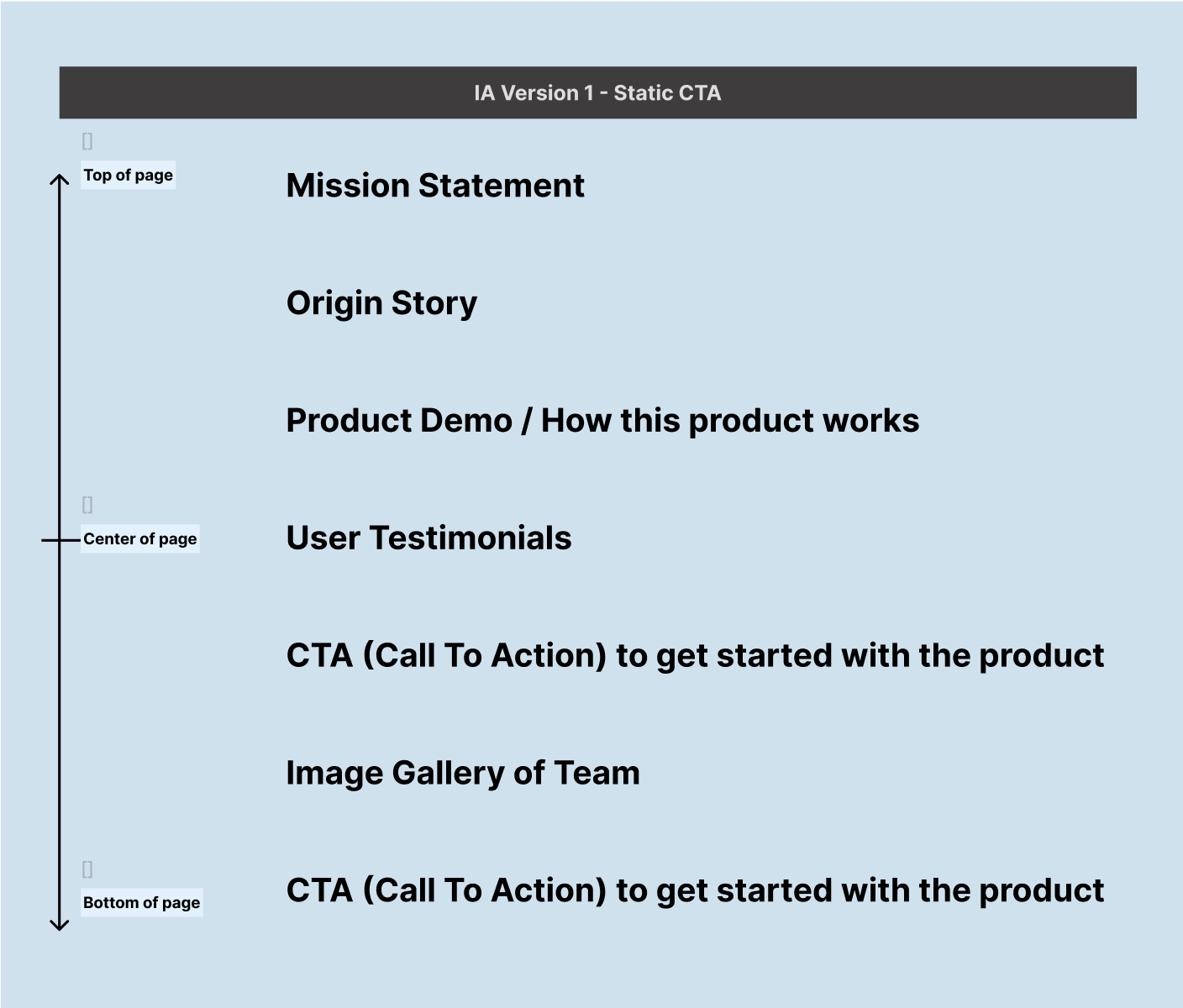Click the CTA heading directly below User Testimonials

click(x=695, y=656)
